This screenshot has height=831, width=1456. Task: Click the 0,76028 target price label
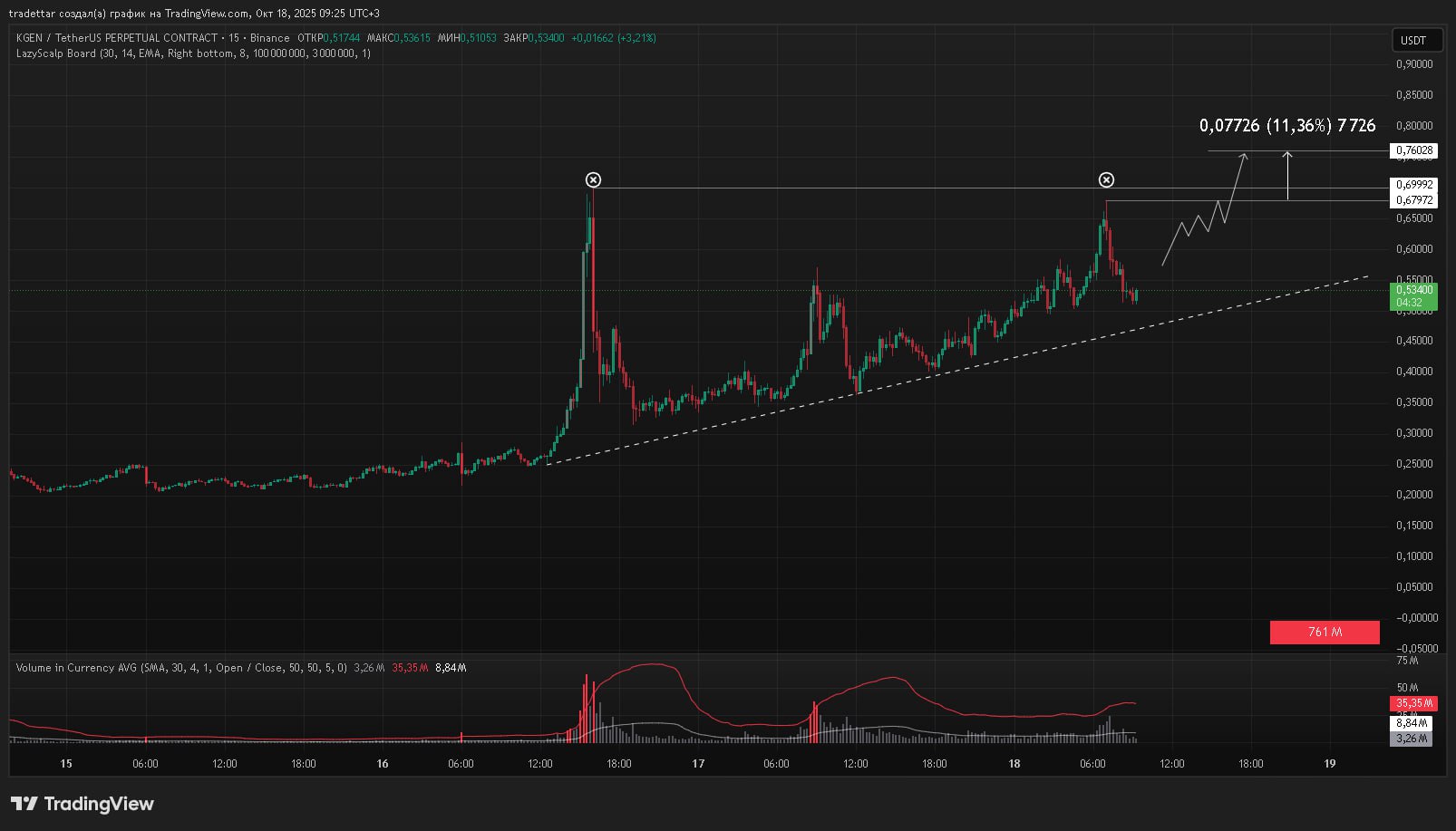click(1413, 150)
